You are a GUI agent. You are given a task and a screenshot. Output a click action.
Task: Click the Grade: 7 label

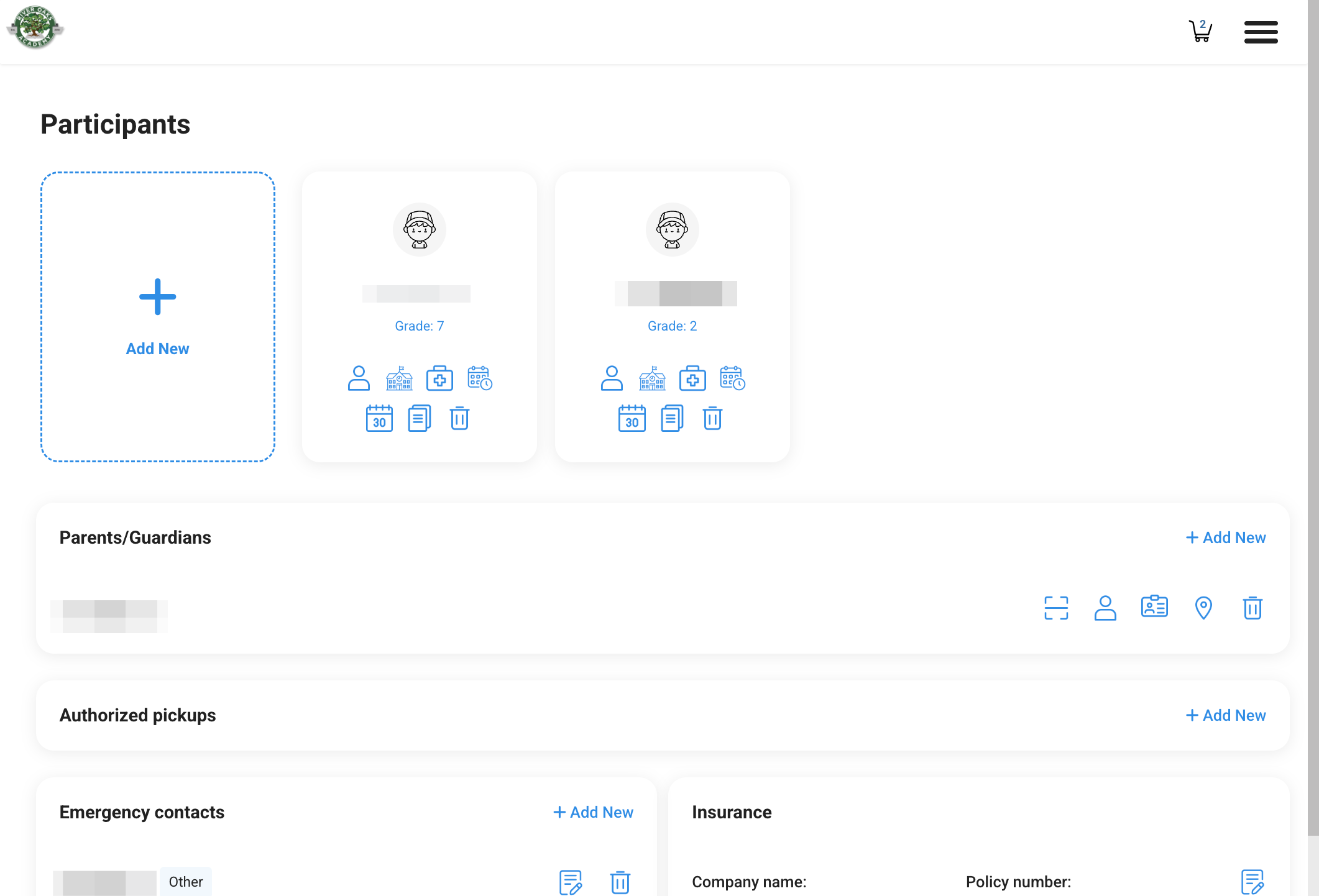(x=420, y=326)
